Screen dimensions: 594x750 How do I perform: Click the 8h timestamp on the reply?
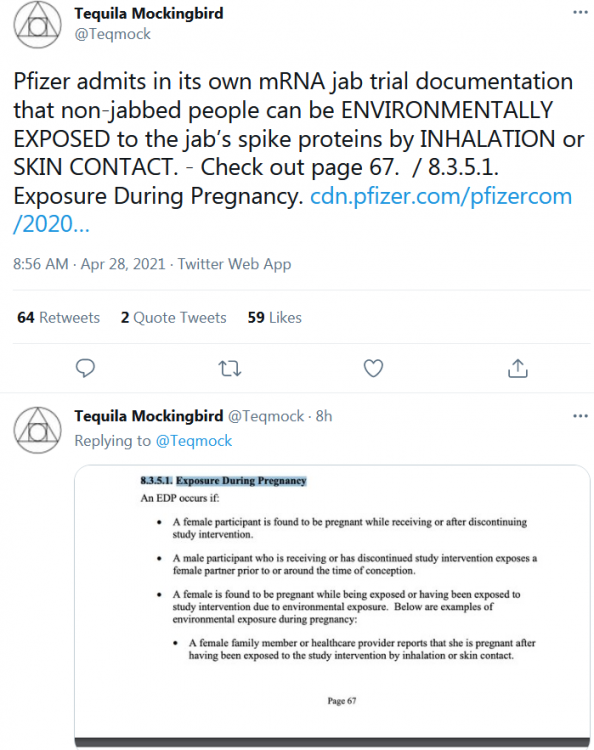324,416
